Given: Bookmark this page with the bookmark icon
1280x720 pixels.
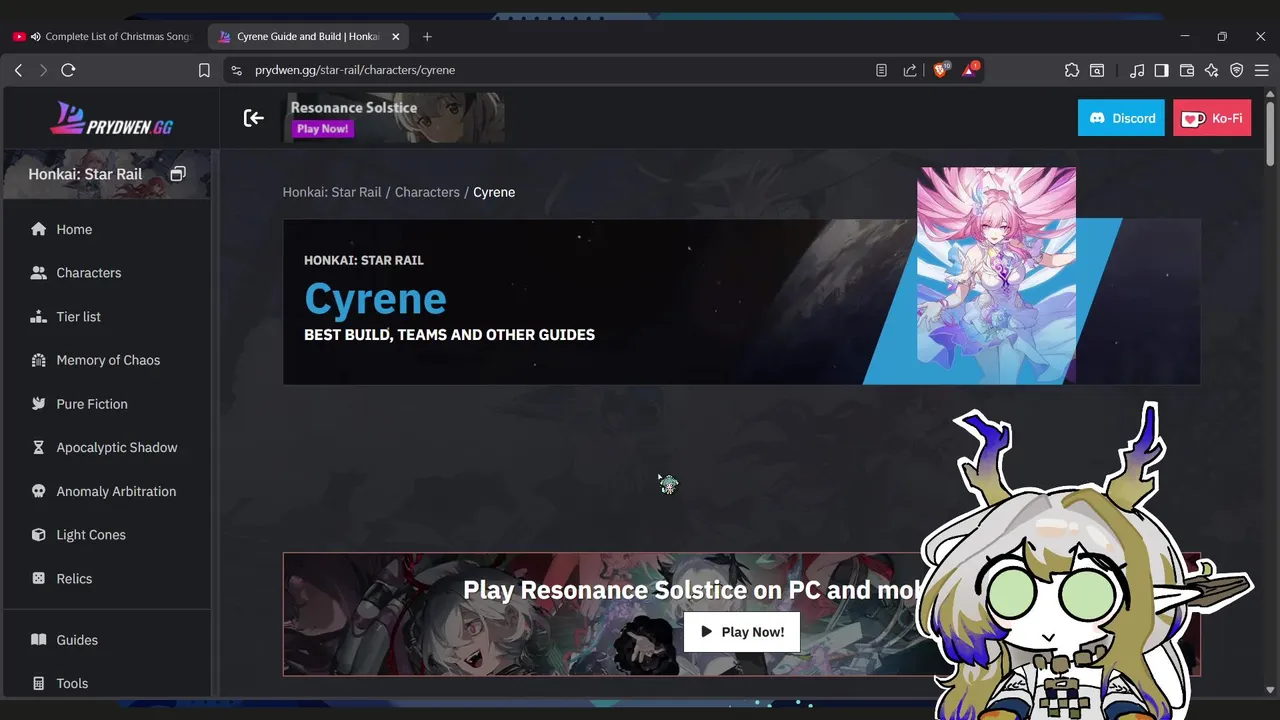Looking at the screenshot, I should coord(204,70).
